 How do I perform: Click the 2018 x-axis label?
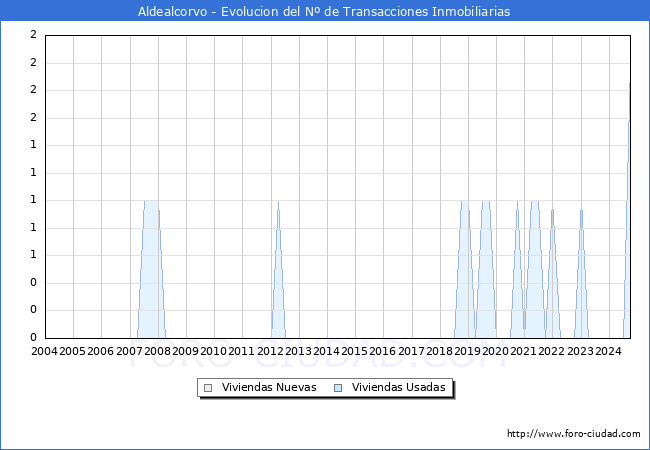point(439,351)
